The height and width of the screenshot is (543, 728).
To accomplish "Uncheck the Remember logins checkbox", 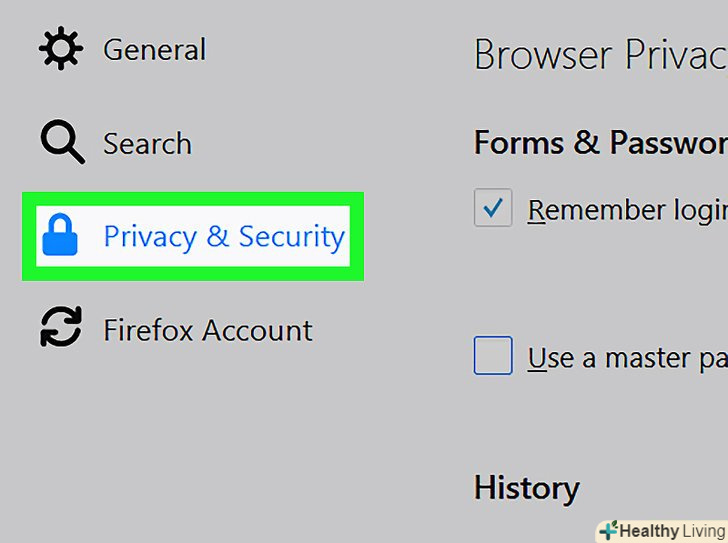I will coord(493,209).
